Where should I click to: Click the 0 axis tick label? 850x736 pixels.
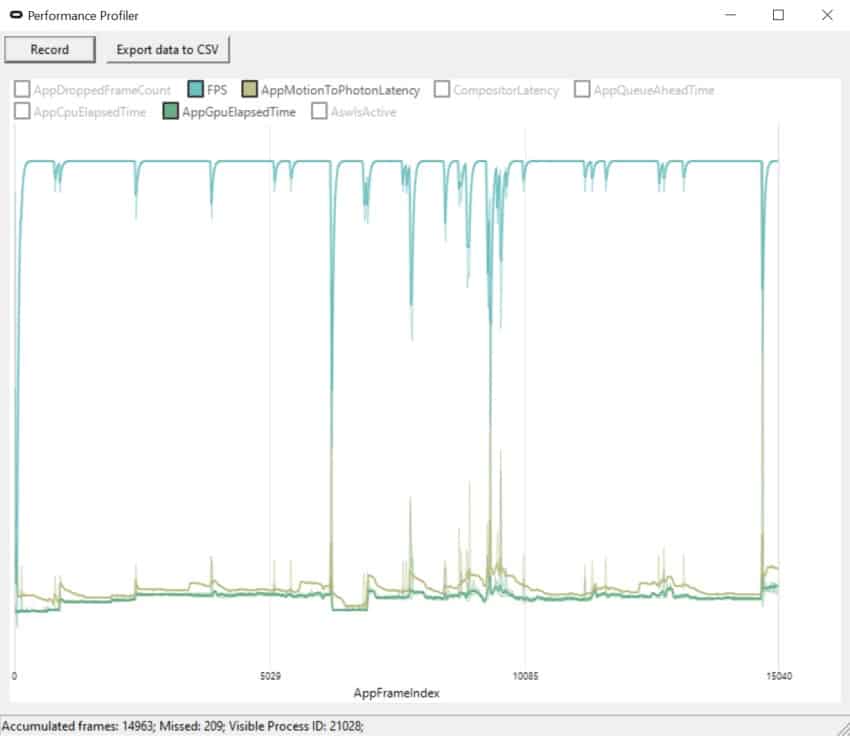pyautogui.click(x=14, y=676)
